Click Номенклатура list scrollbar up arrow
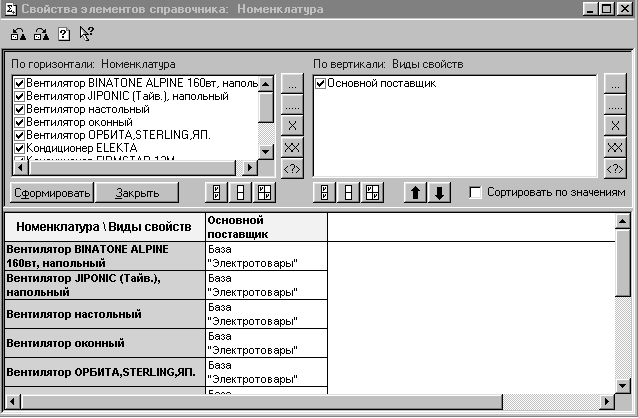 pyautogui.click(x=266, y=84)
